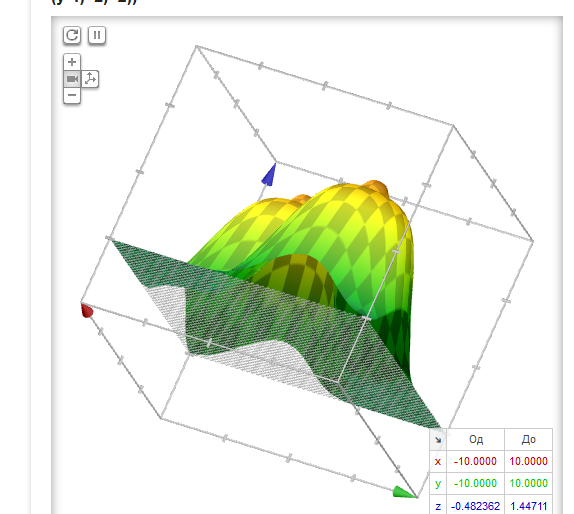
Task: Pause the 3D plot rotation
Action: (x=97, y=35)
